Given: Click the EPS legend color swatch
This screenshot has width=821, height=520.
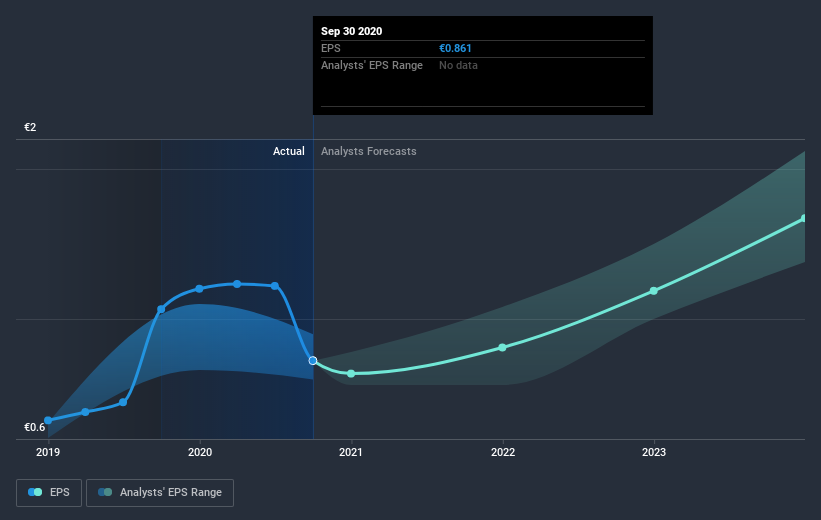Looking at the screenshot, I should pyautogui.click(x=35, y=492).
